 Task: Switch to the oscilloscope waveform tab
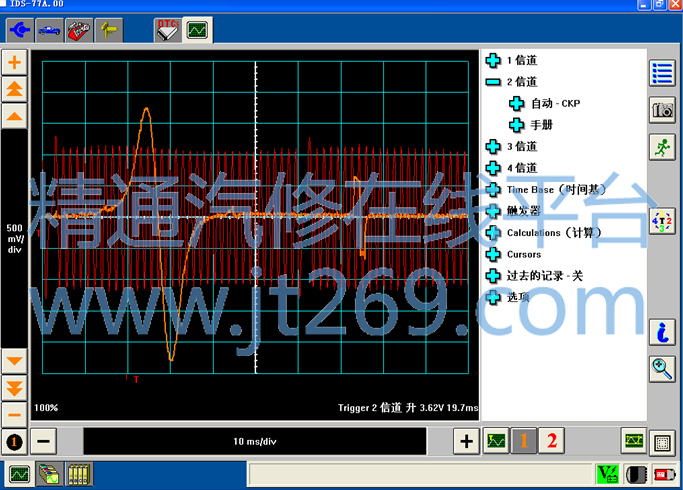pyautogui.click(x=197, y=30)
